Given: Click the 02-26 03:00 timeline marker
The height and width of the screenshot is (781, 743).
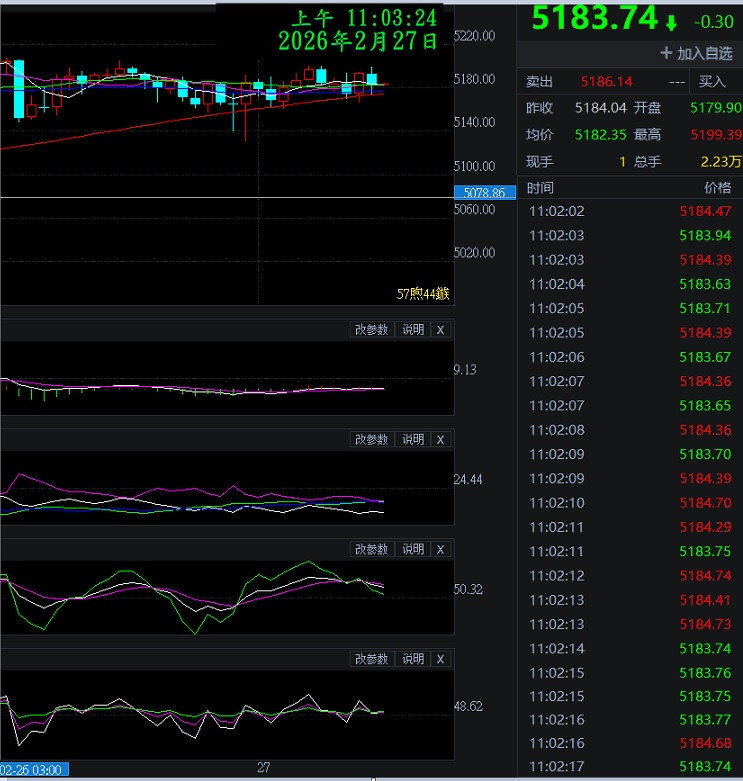Looking at the screenshot, I should pos(33,769).
